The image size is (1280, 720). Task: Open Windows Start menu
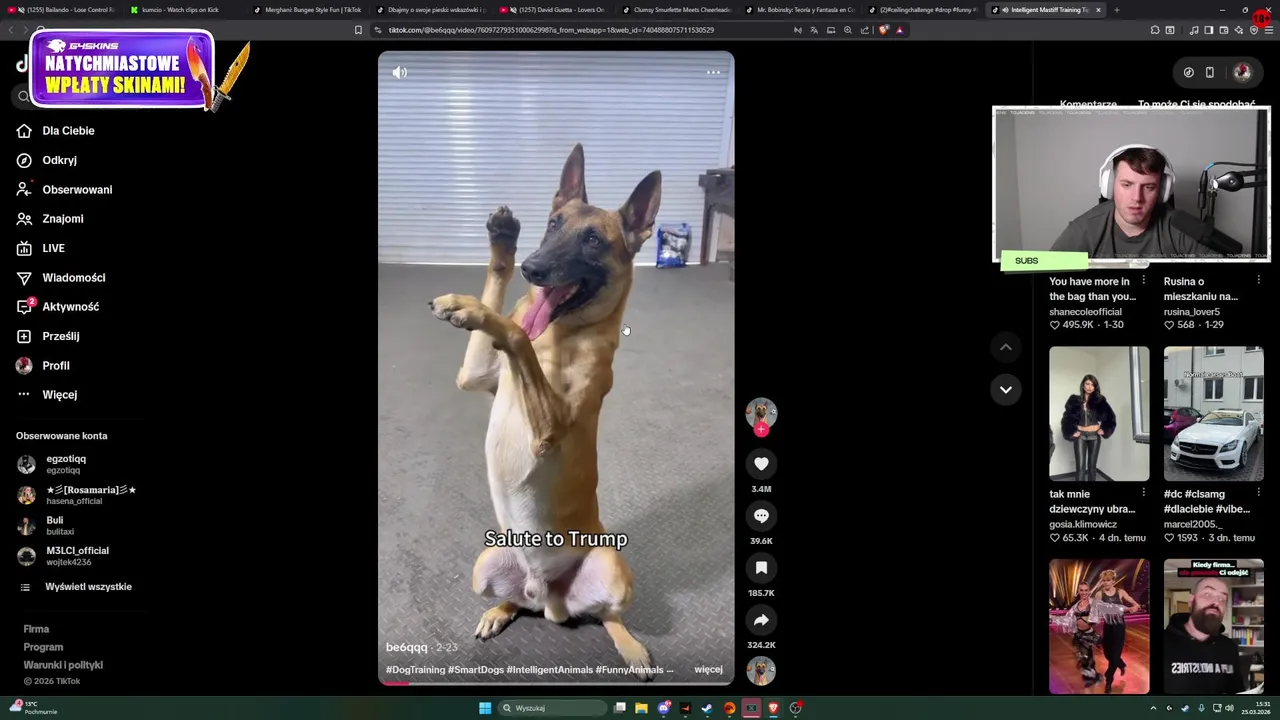pos(485,708)
